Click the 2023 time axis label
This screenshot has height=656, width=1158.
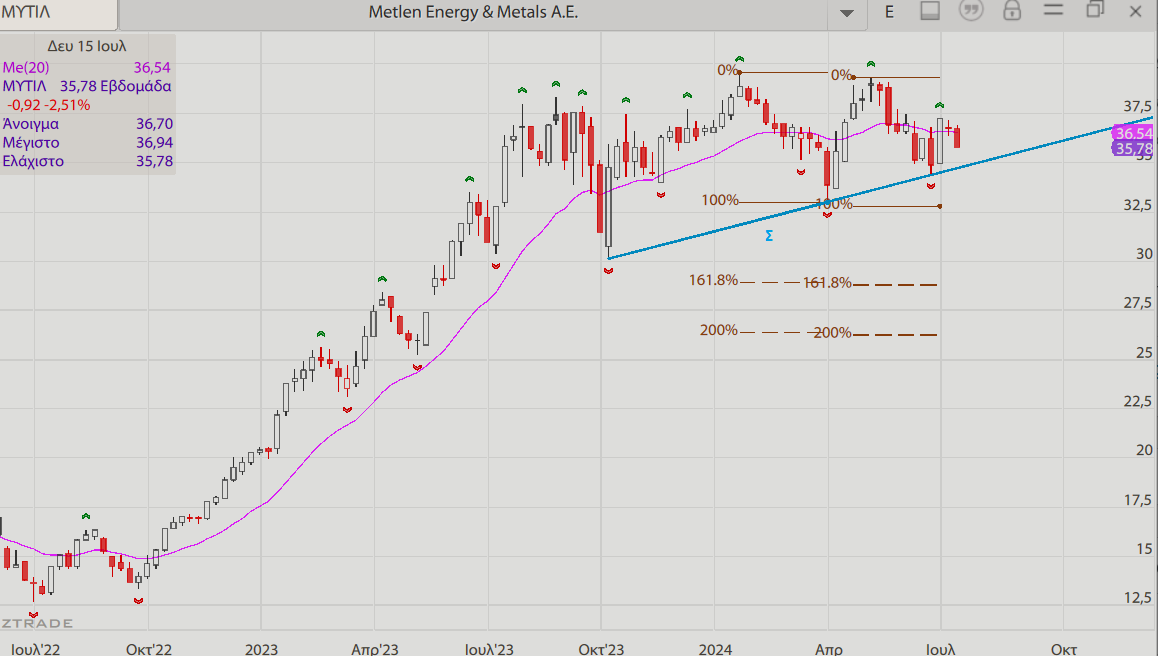pyautogui.click(x=261, y=649)
